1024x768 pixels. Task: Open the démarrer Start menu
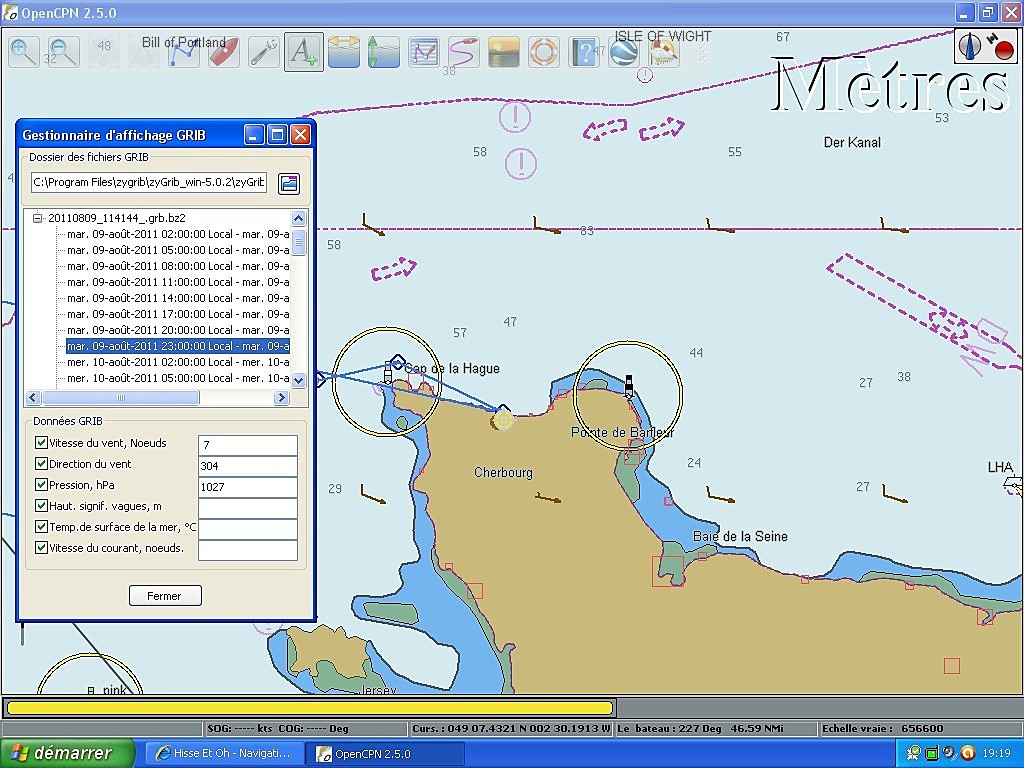click(x=67, y=753)
